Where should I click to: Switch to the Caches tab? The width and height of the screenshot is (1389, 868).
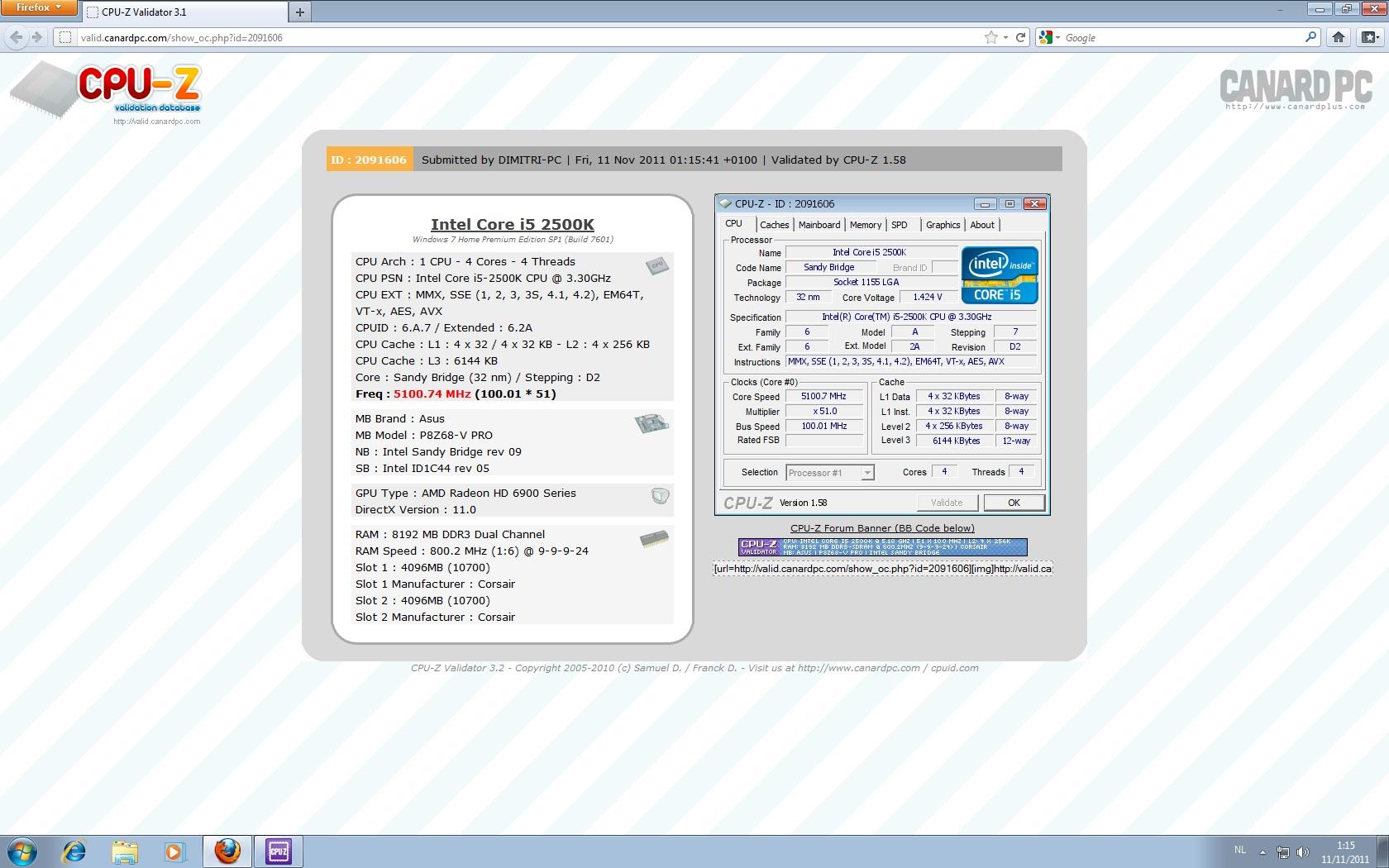tap(775, 225)
